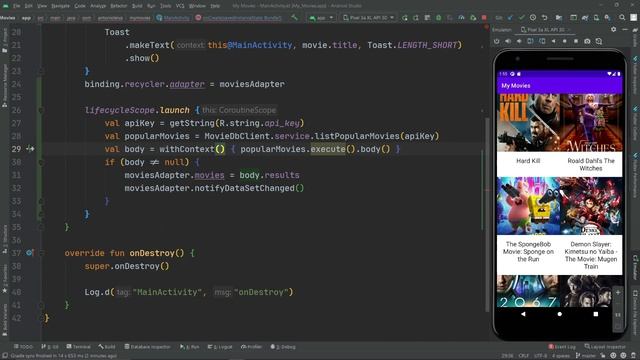This screenshot has width=640, height=360.
Task: Hide the Emulator panel with minimize dash
Action: [625, 29]
